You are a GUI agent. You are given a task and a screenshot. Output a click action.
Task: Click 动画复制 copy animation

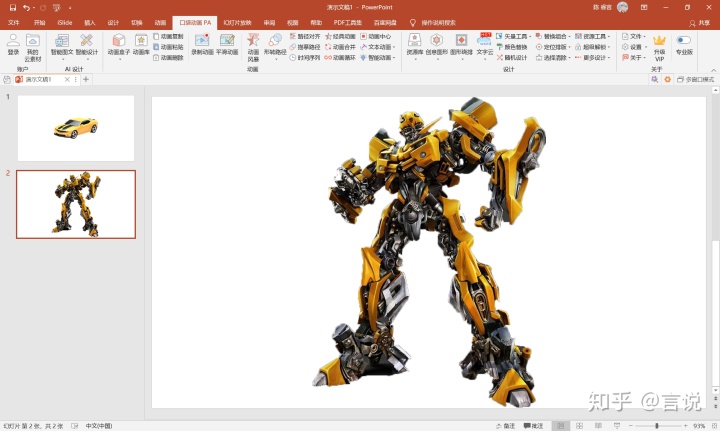tap(169, 36)
